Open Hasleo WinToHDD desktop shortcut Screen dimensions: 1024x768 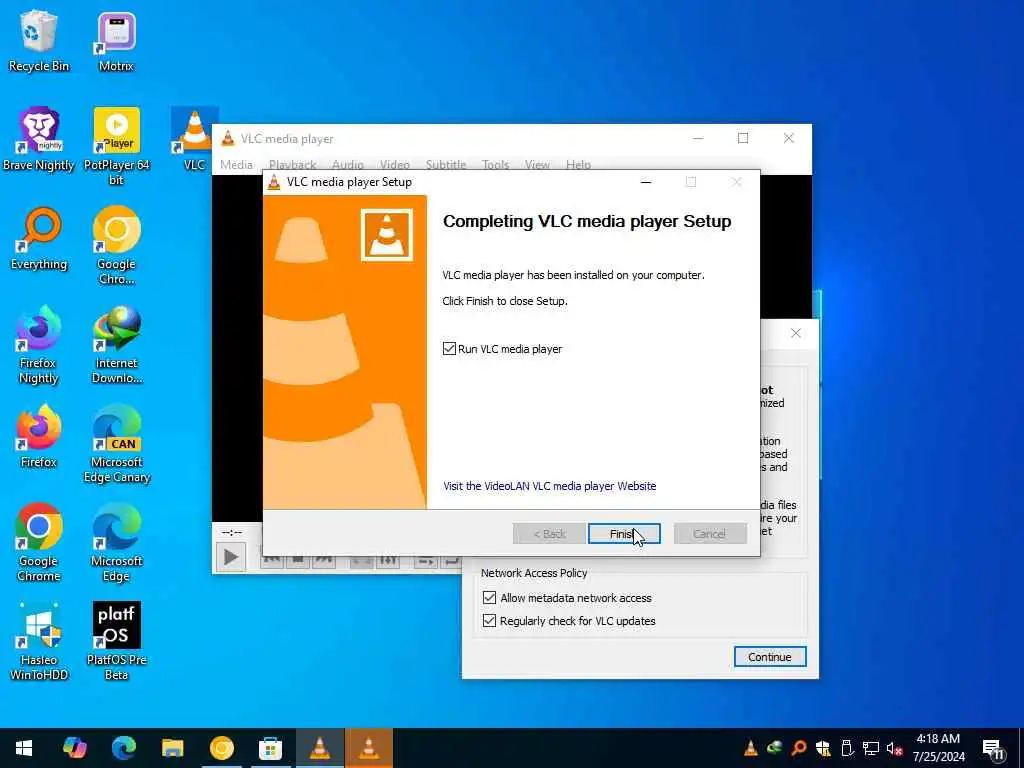(39, 641)
